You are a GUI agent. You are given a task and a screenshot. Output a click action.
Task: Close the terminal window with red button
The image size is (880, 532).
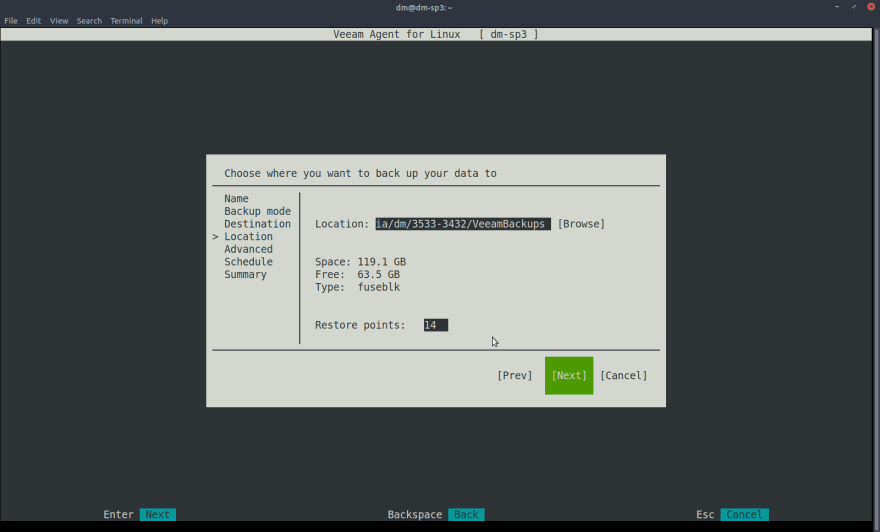pyautogui.click(x=871, y=7)
